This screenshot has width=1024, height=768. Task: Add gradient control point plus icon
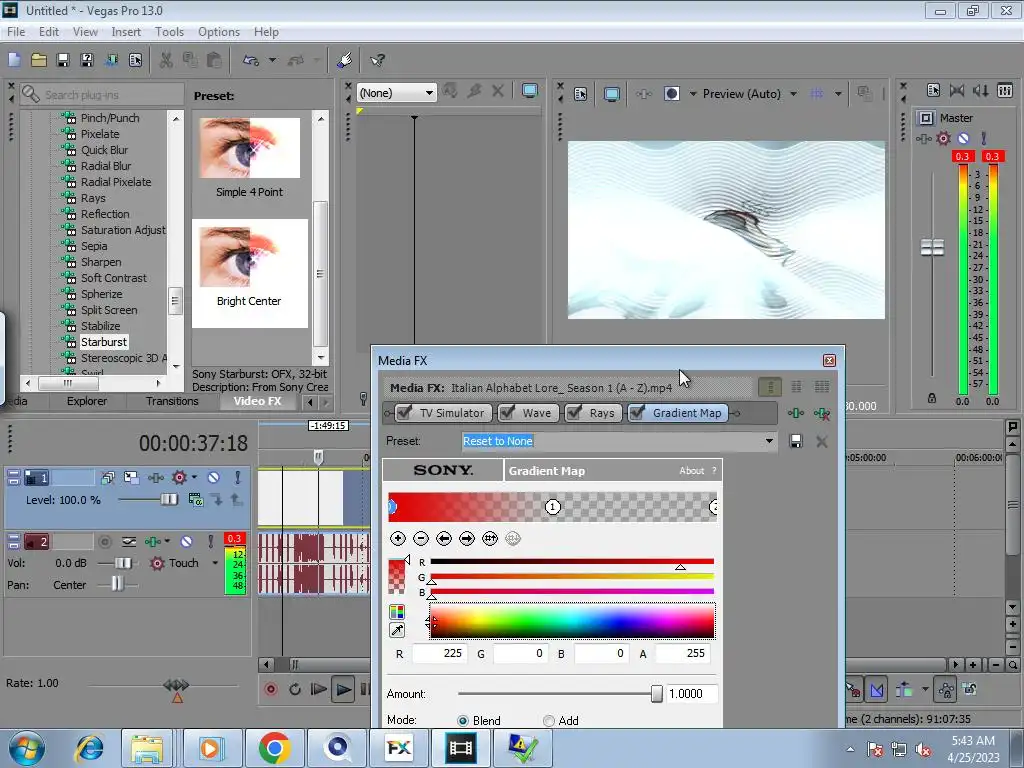pyautogui.click(x=398, y=538)
